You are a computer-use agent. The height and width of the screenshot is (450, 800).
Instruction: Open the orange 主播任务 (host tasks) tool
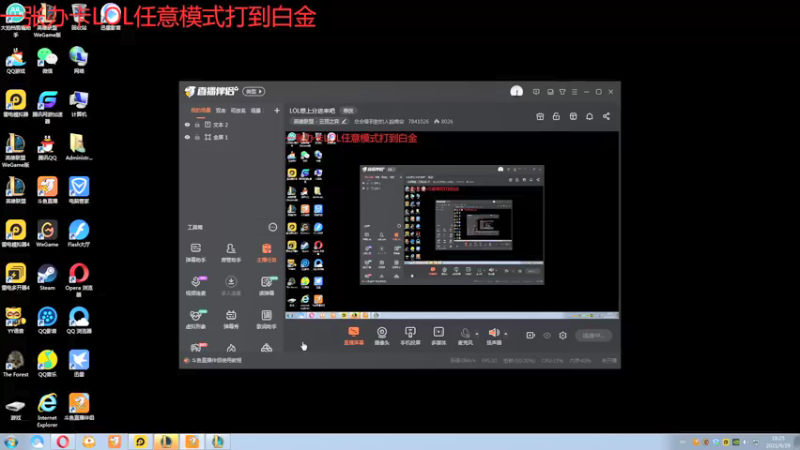(x=266, y=253)
